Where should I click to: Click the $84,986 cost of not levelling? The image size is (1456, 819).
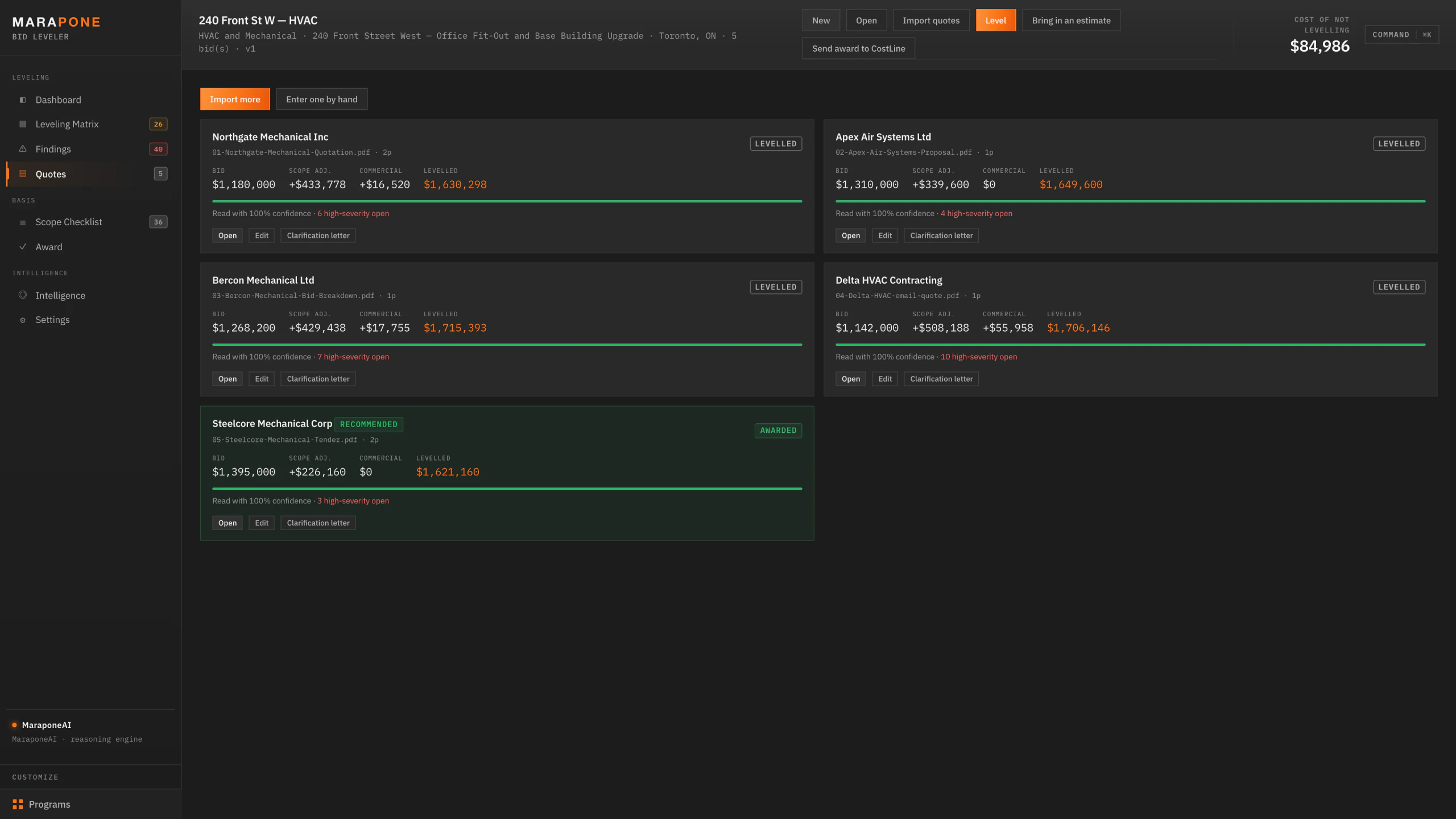point(1319,46)
